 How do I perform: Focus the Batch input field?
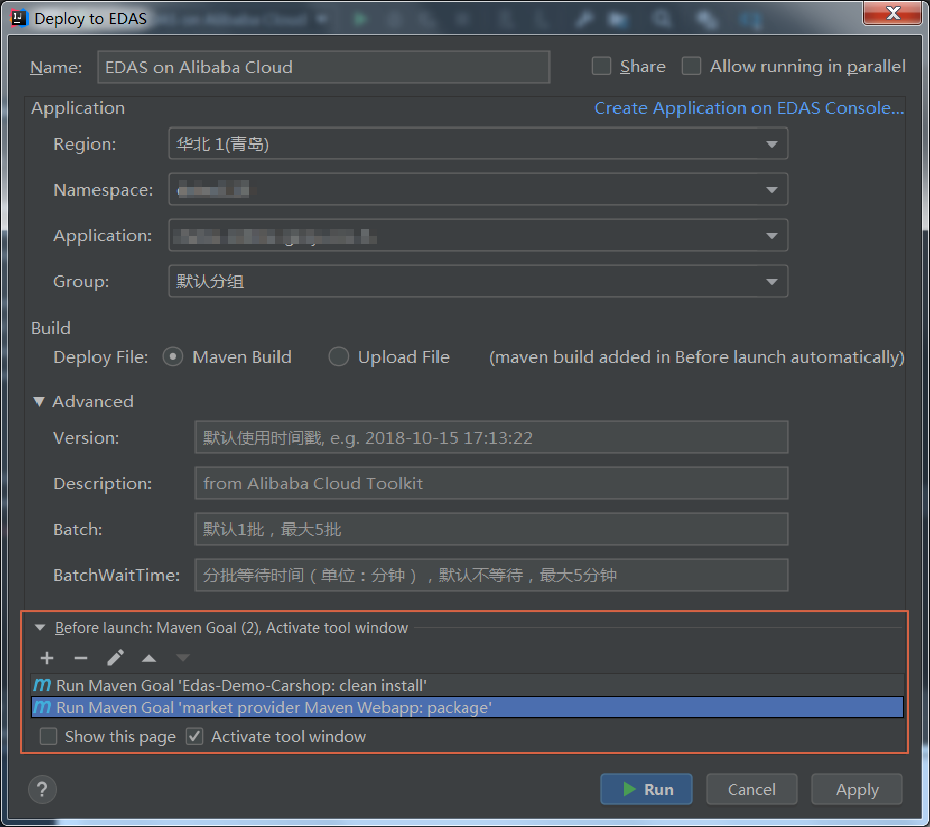[x=491, y=529]
